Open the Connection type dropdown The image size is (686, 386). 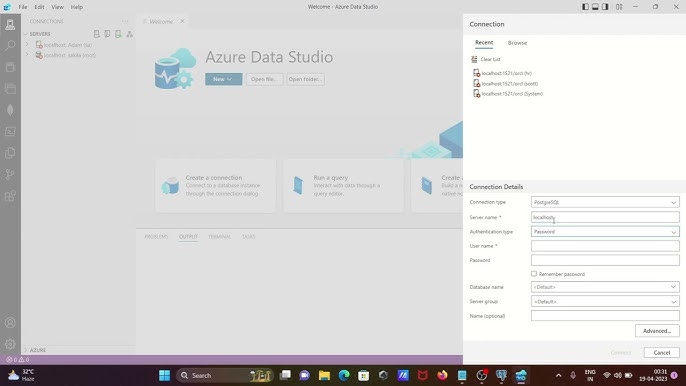click(605, 202)
